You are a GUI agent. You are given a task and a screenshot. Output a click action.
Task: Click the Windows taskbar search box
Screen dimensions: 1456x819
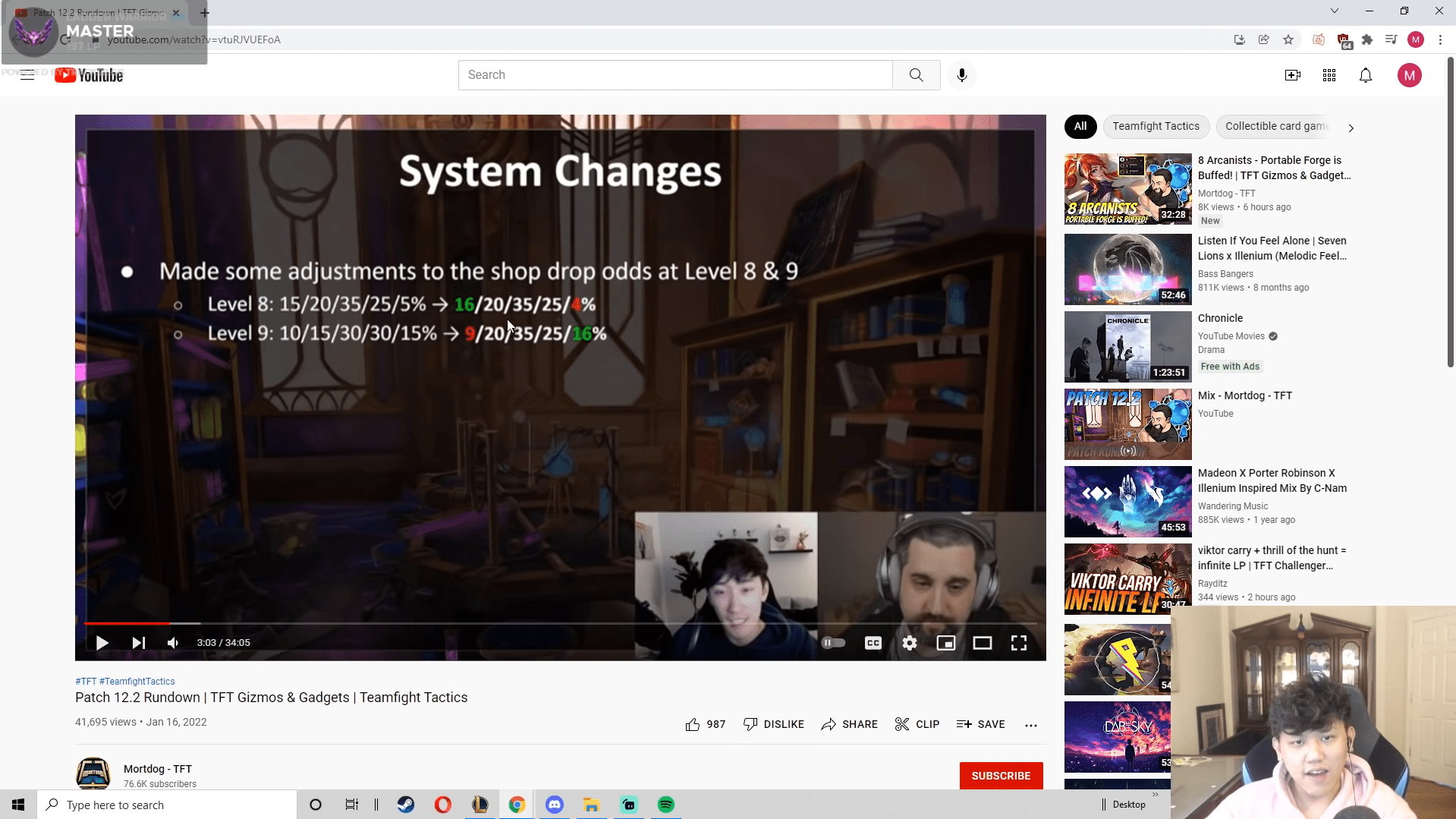coord(167,805)
